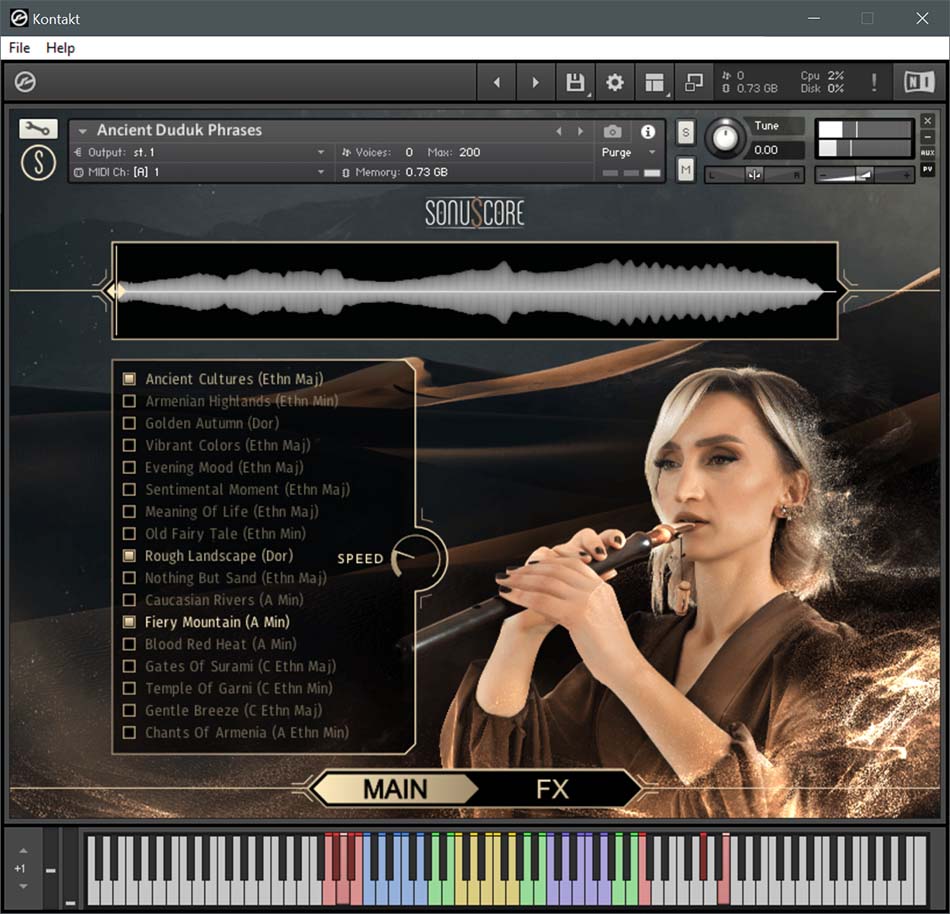
Task: Switch to the MAIN tab
Action: pos(395,789)
